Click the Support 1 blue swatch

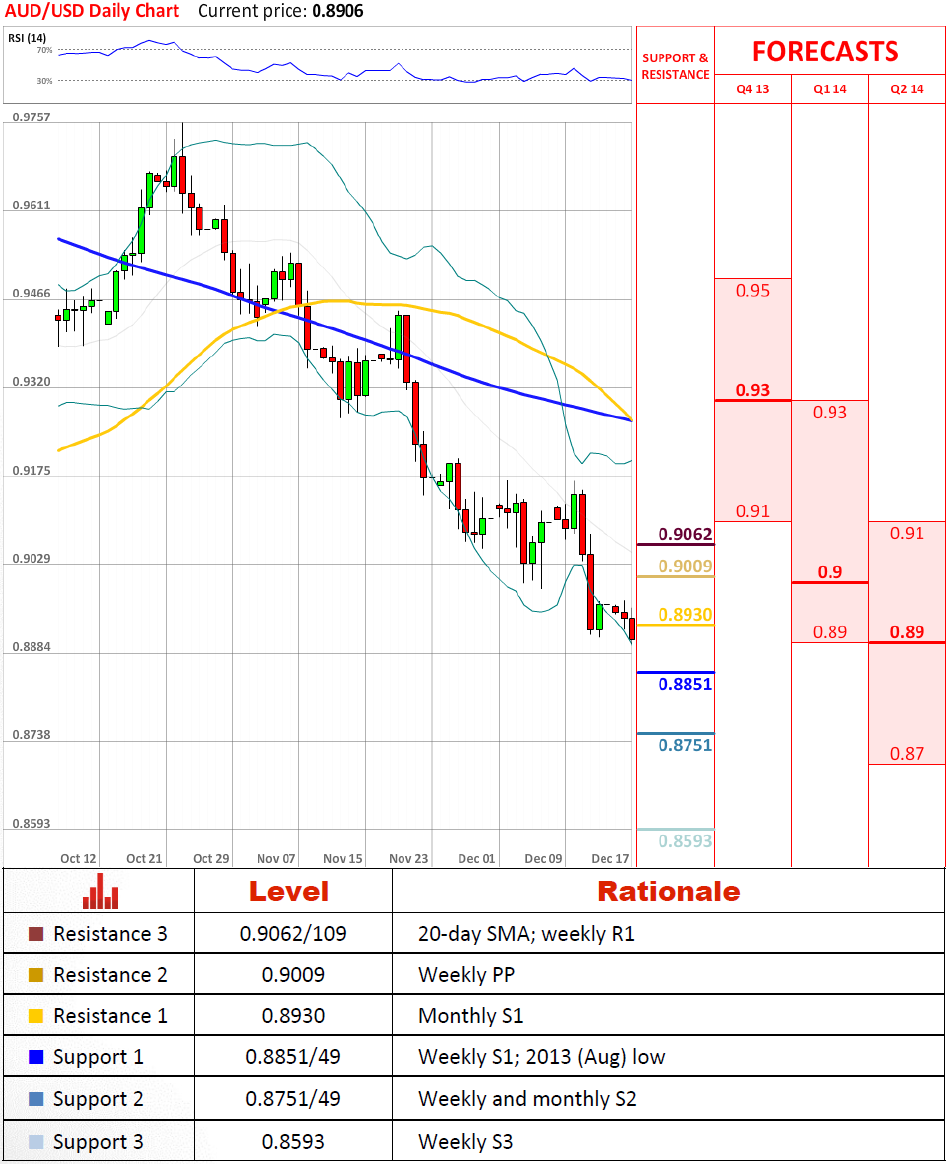36,1057
